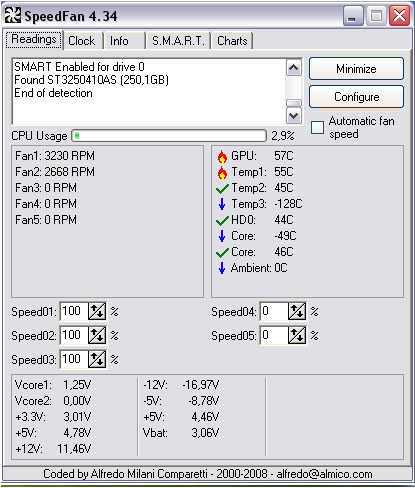Click the Minimize button

[356, 69]
